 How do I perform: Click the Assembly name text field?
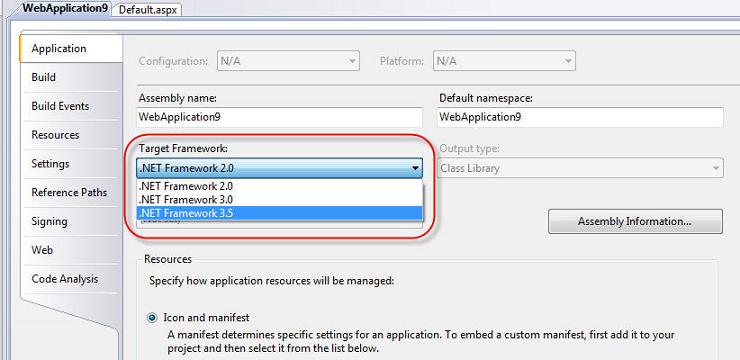pyautogui.click(x=280, y=117)
